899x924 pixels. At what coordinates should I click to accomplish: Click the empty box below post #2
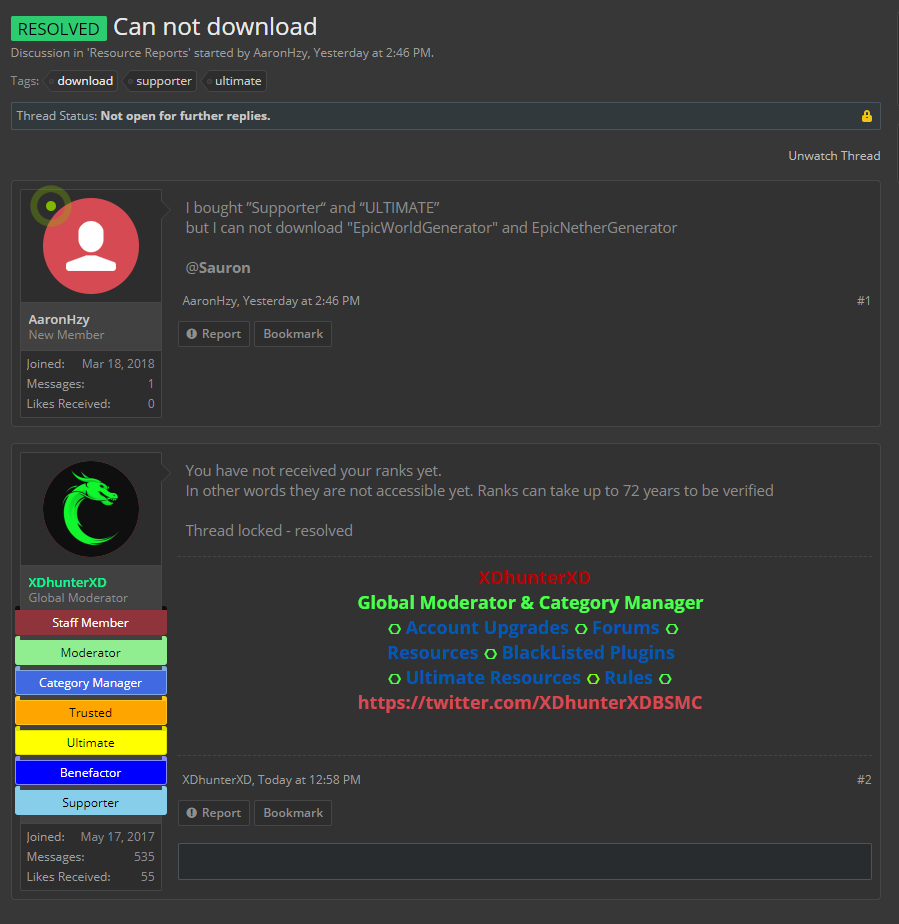pos(525,861)
